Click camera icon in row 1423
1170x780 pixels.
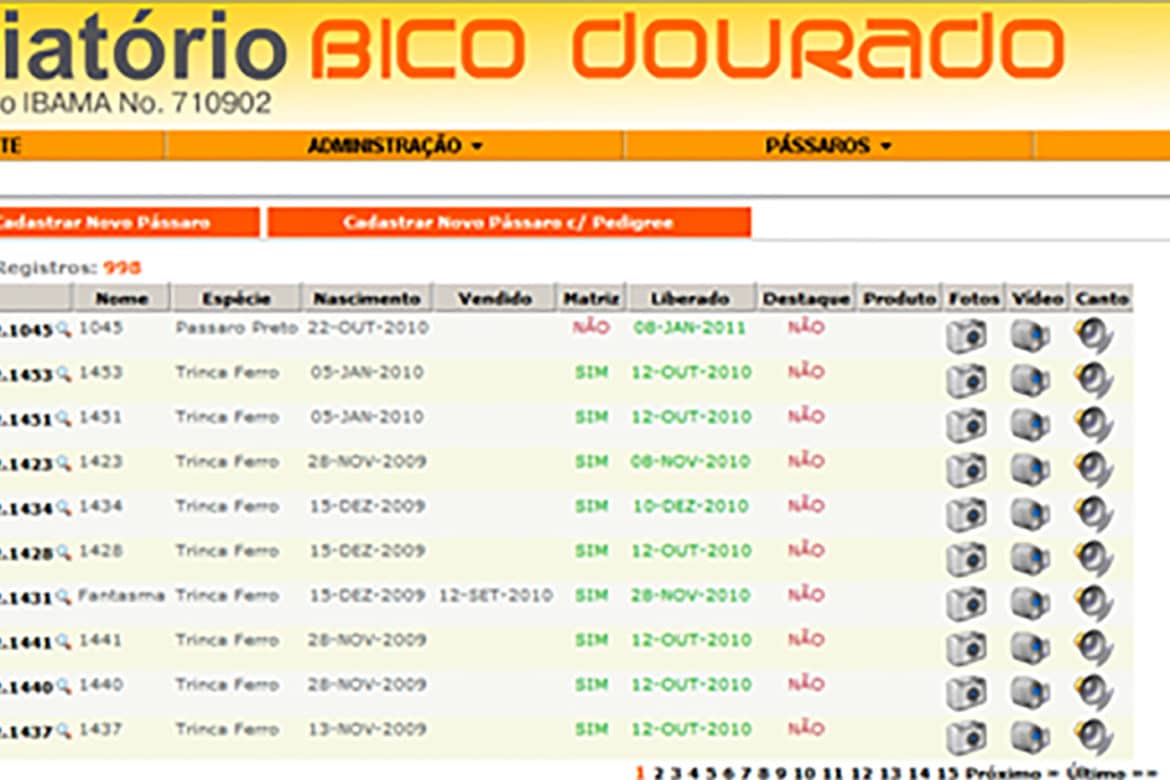[x=966, y=470]
